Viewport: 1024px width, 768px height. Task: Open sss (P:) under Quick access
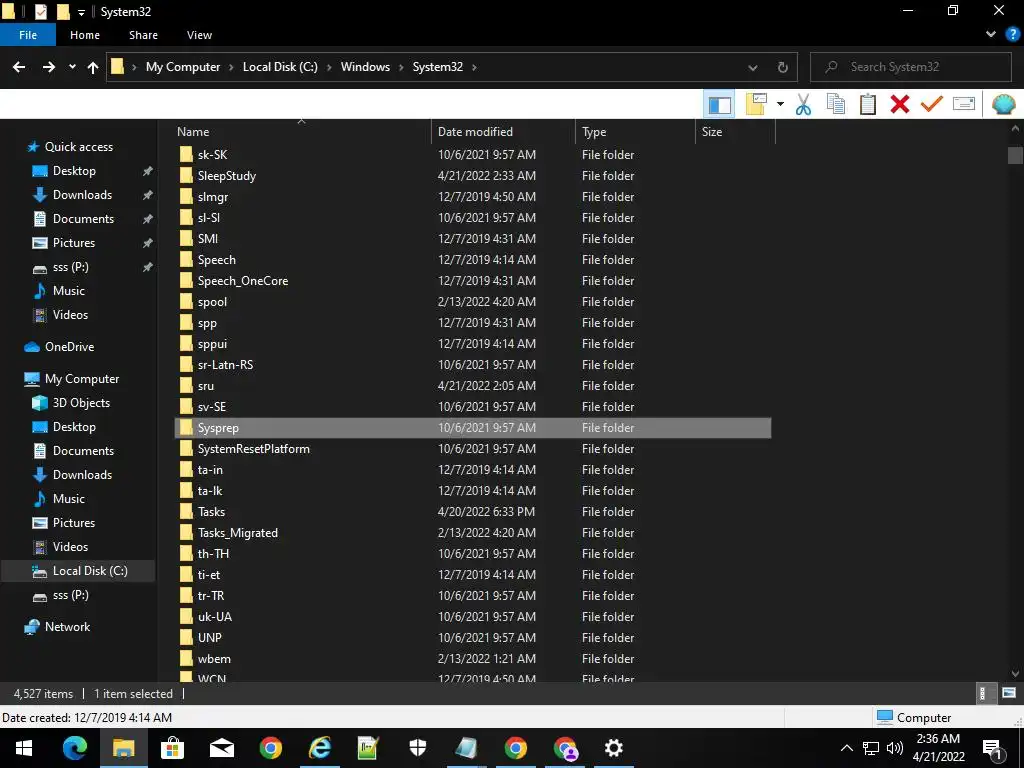tap(71, 266)
